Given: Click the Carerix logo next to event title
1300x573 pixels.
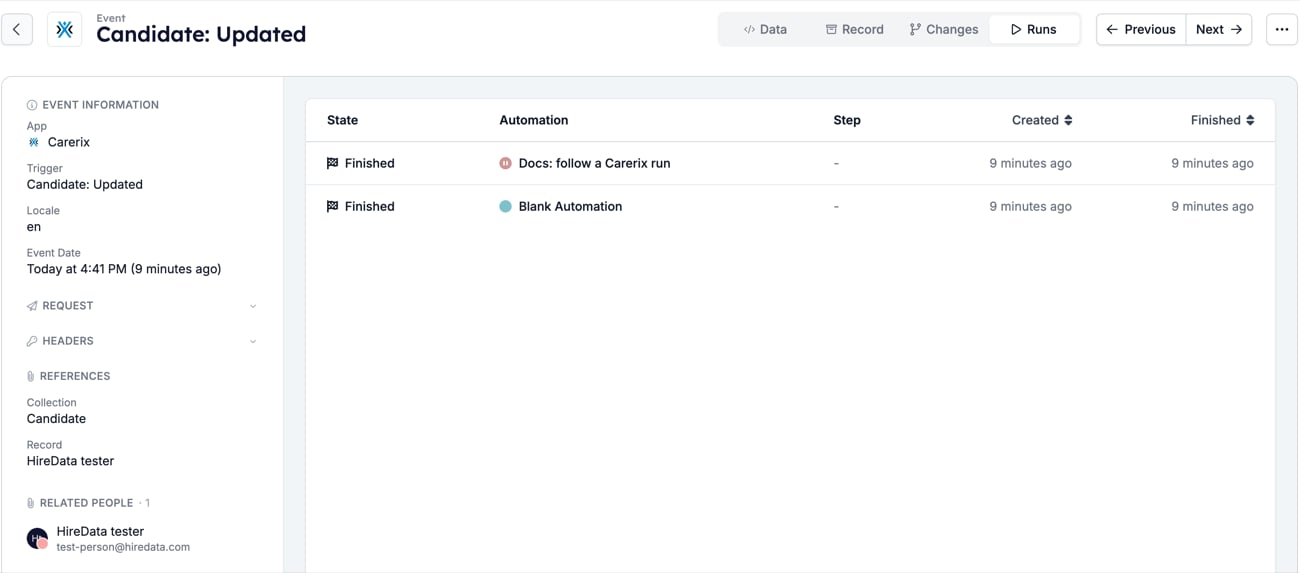Looking at the screenshot, I should (65, 29).
